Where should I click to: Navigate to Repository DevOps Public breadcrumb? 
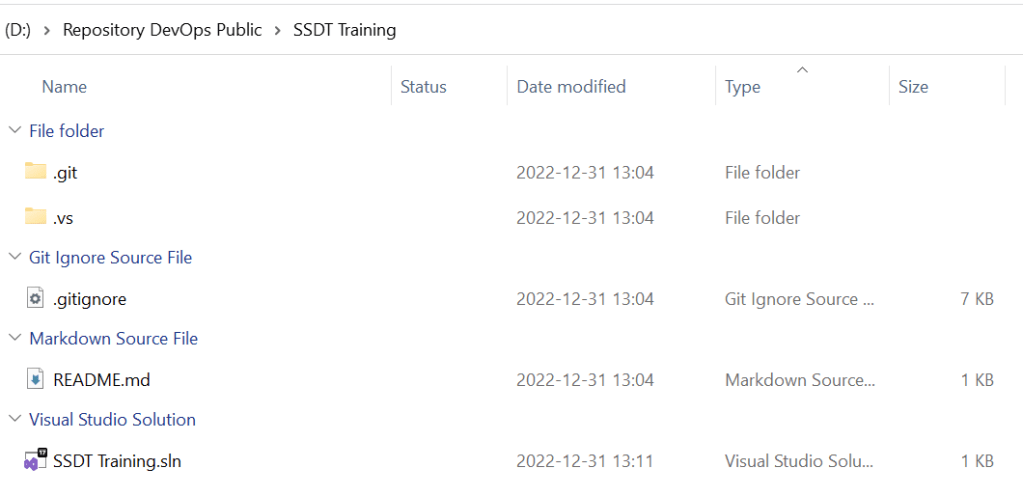click(x=162, y=30)
